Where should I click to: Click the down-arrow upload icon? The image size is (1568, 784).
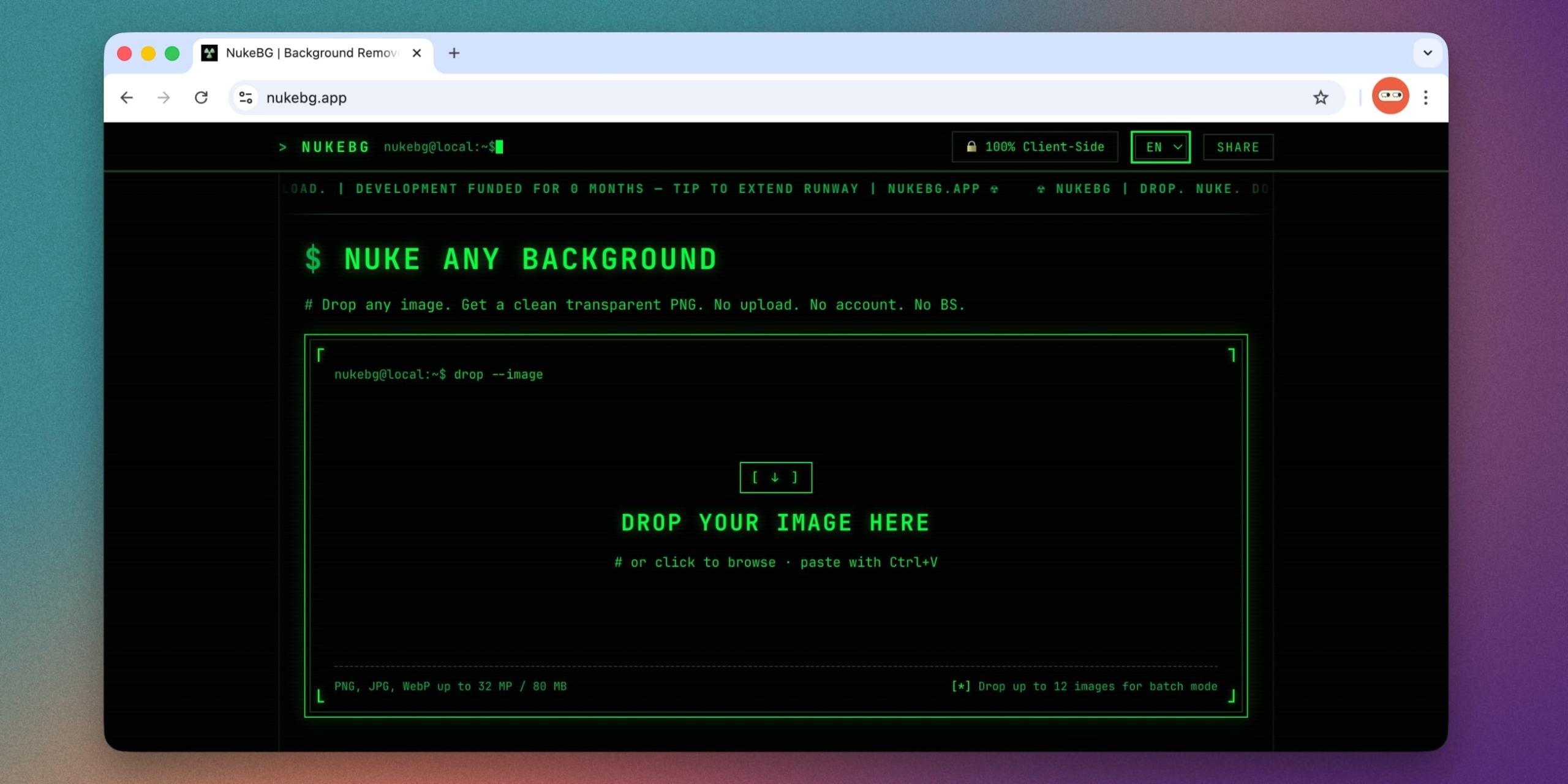(775, 477)
